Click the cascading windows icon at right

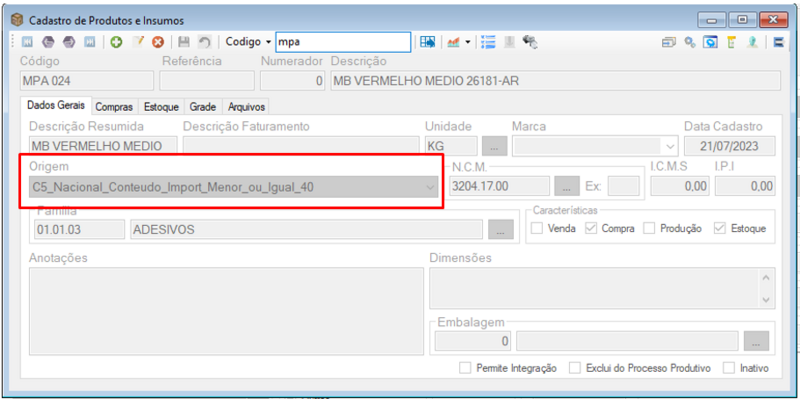669,42
